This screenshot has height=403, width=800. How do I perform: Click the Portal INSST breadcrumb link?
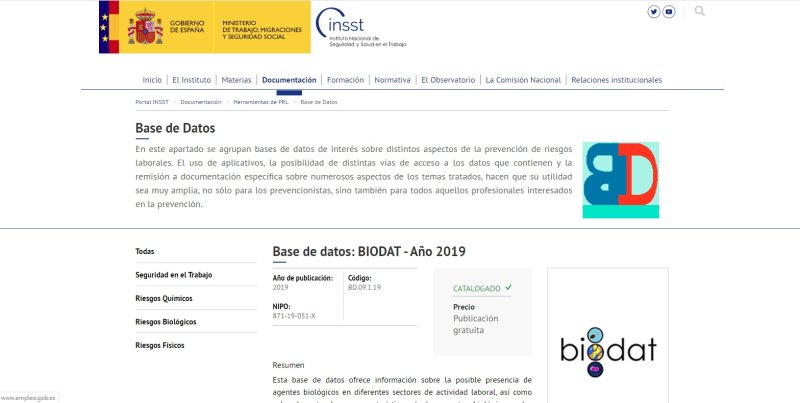[x=152, y=102]
